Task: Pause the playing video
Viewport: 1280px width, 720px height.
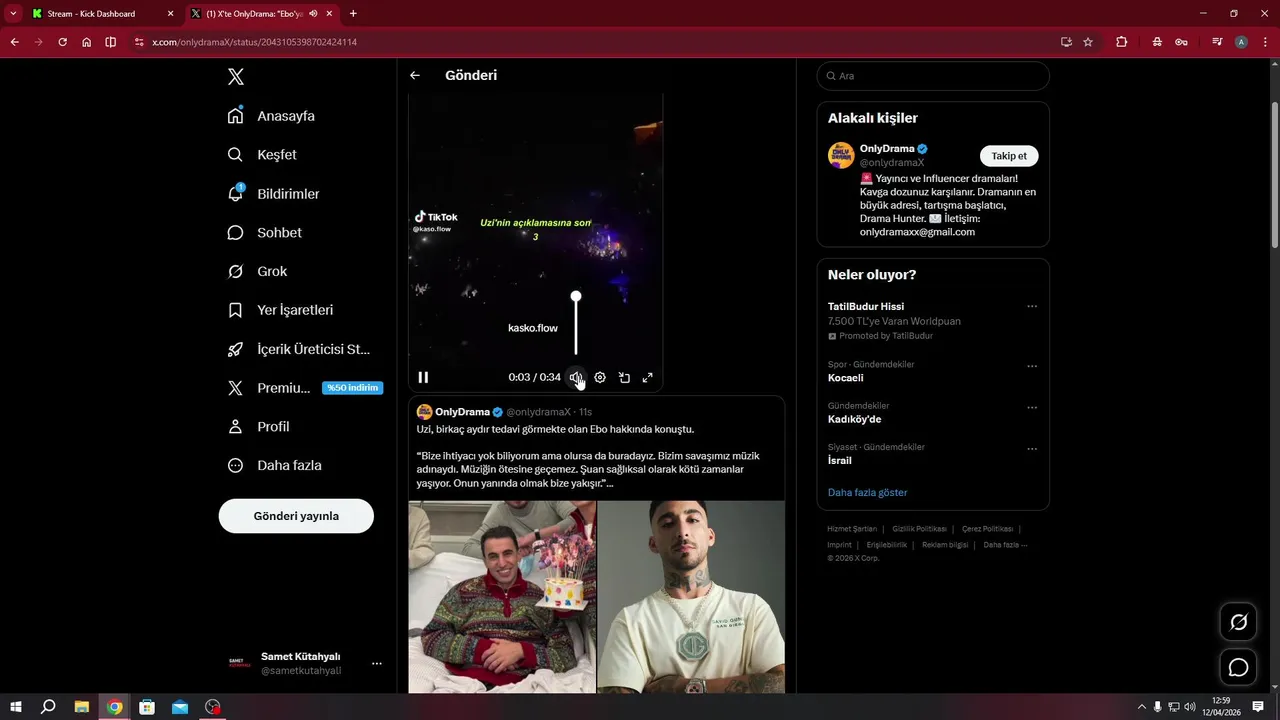Action: (423, 377)
